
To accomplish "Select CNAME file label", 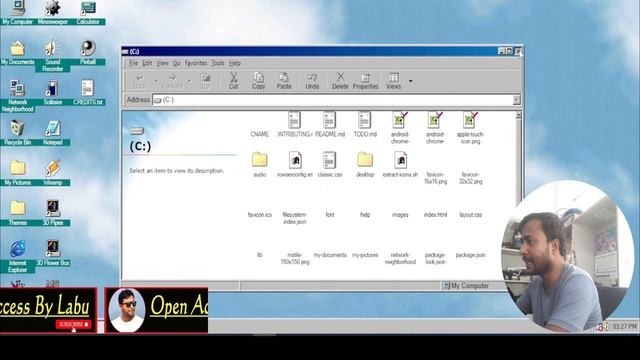I will 260,134.
